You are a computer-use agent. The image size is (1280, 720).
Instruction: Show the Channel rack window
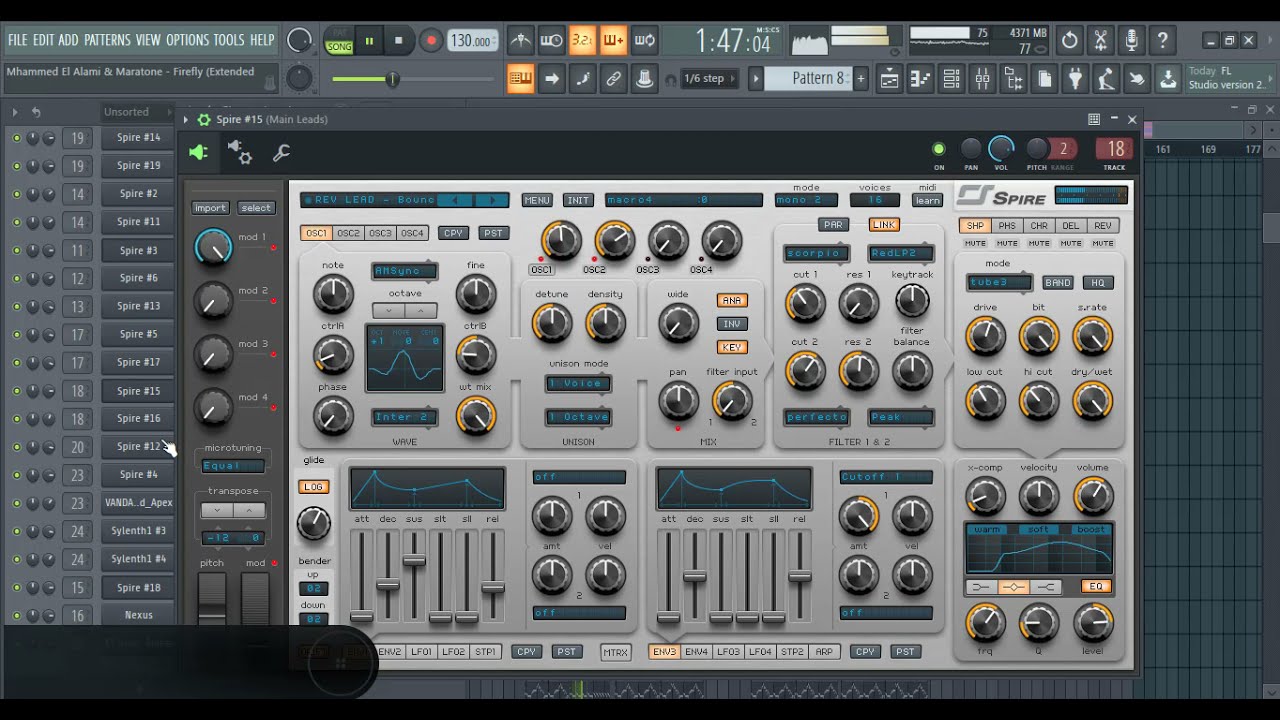point(951,79)
